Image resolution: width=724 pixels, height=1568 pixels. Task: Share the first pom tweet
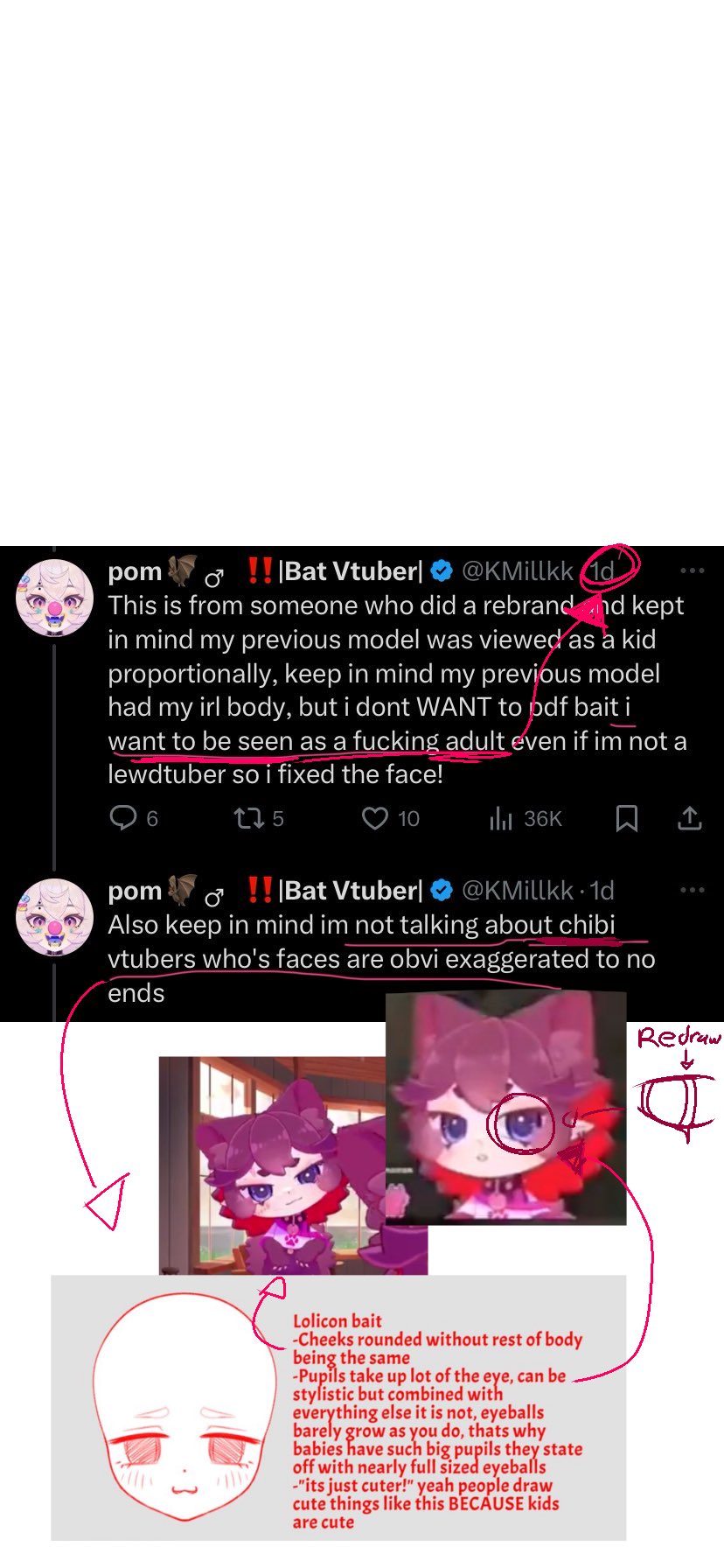690,818
